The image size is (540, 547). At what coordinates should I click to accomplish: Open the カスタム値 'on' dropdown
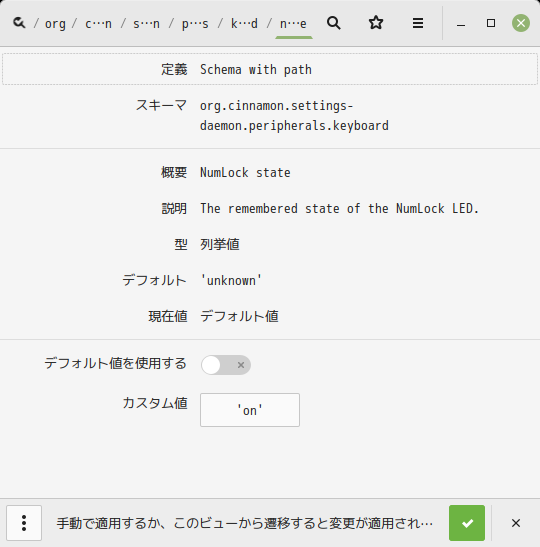pos(250,410)
